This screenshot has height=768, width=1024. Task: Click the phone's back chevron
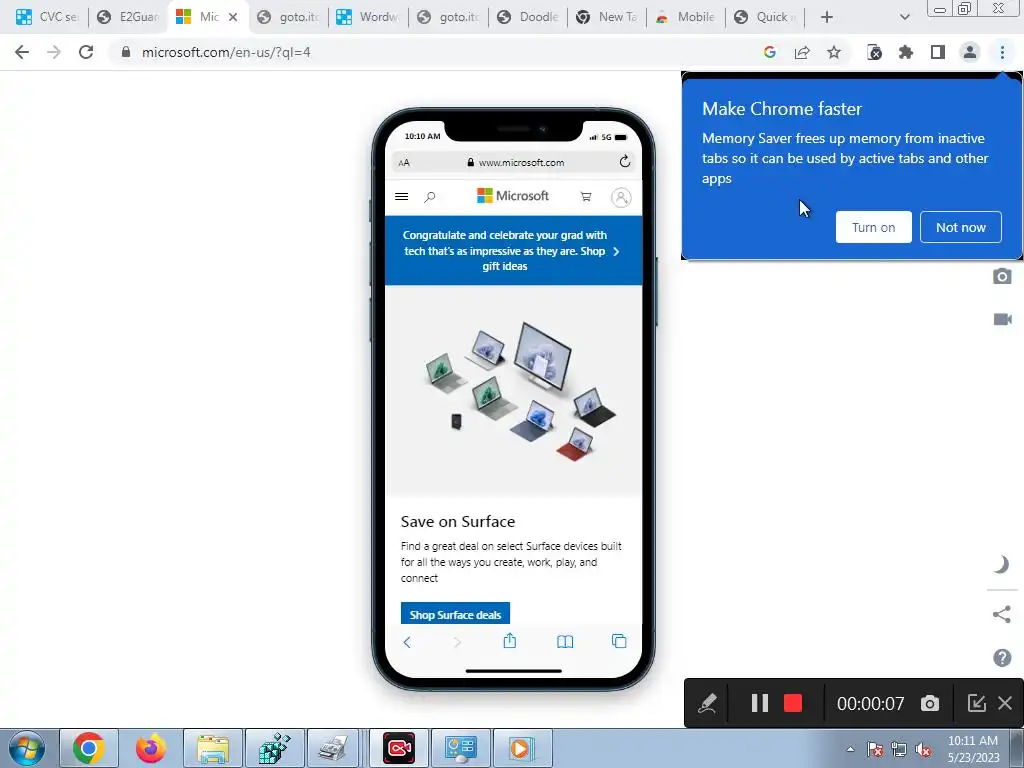click(407, 642)
